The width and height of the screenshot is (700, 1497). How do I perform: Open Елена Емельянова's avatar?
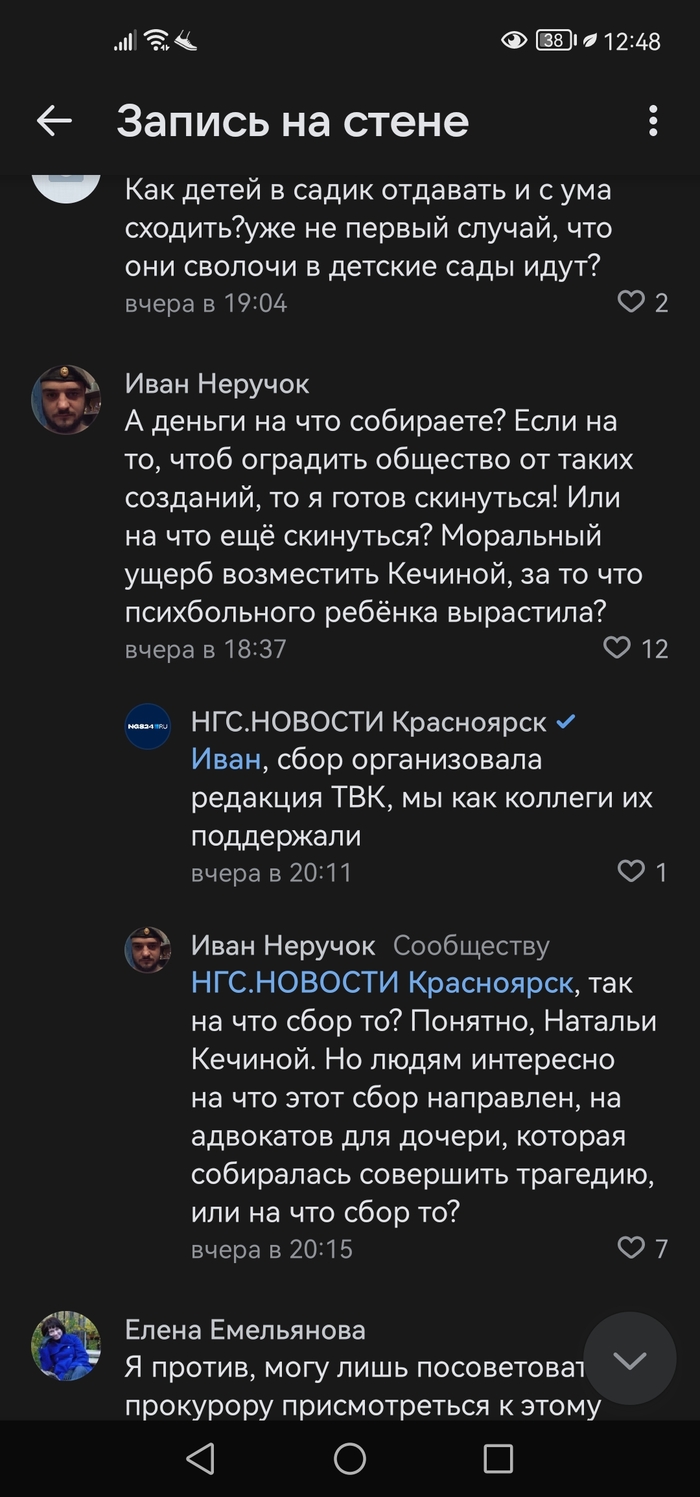66,1345
